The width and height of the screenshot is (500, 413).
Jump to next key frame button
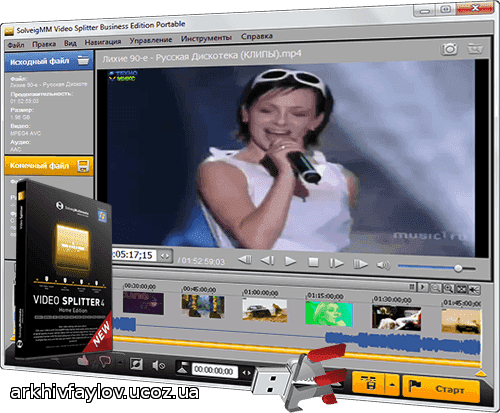[x=360, y=264]
